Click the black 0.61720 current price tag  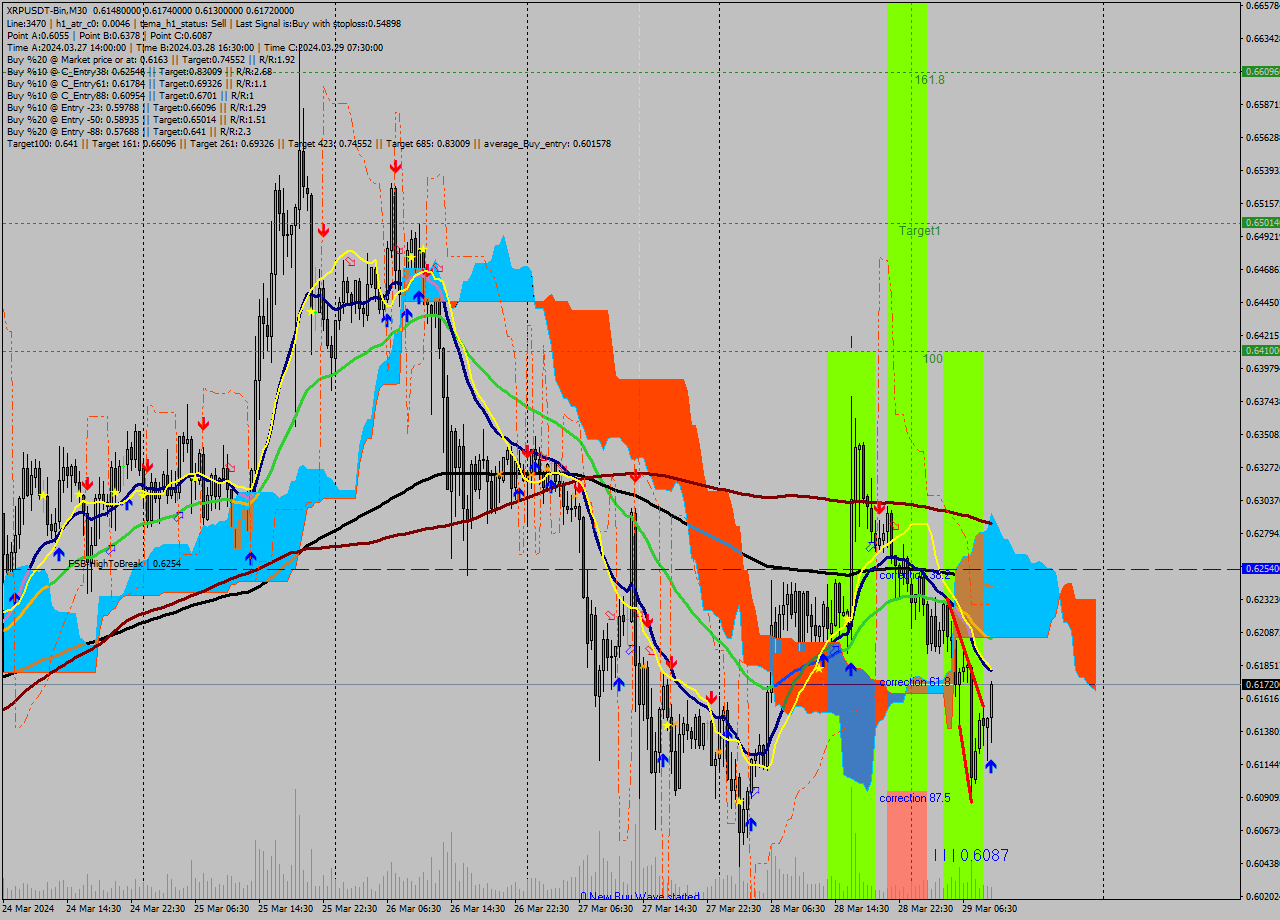pos(1260,684)
